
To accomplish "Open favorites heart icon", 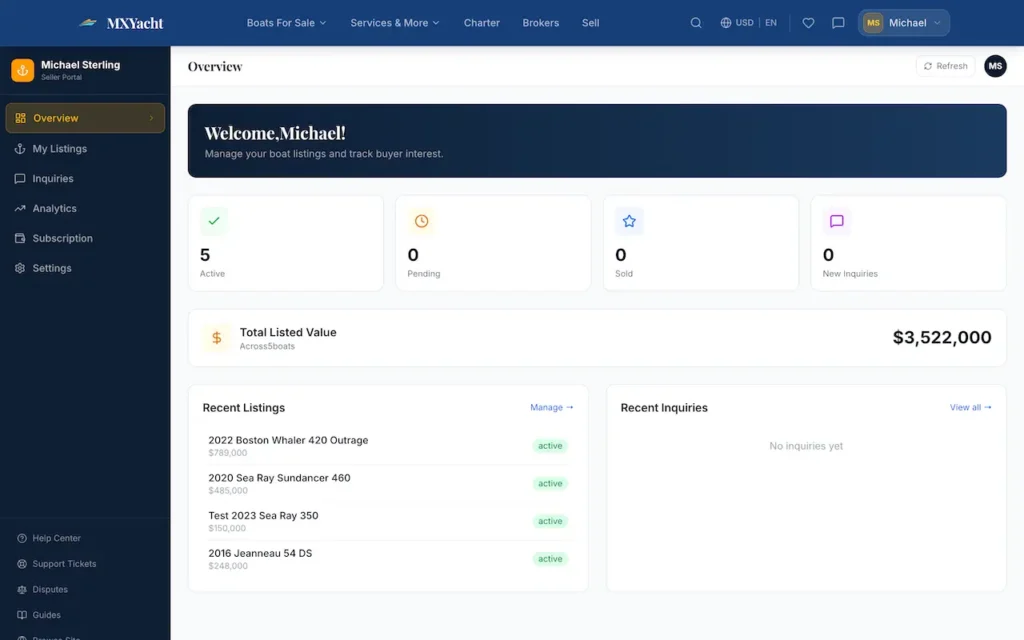I will (x=808, y=23).
